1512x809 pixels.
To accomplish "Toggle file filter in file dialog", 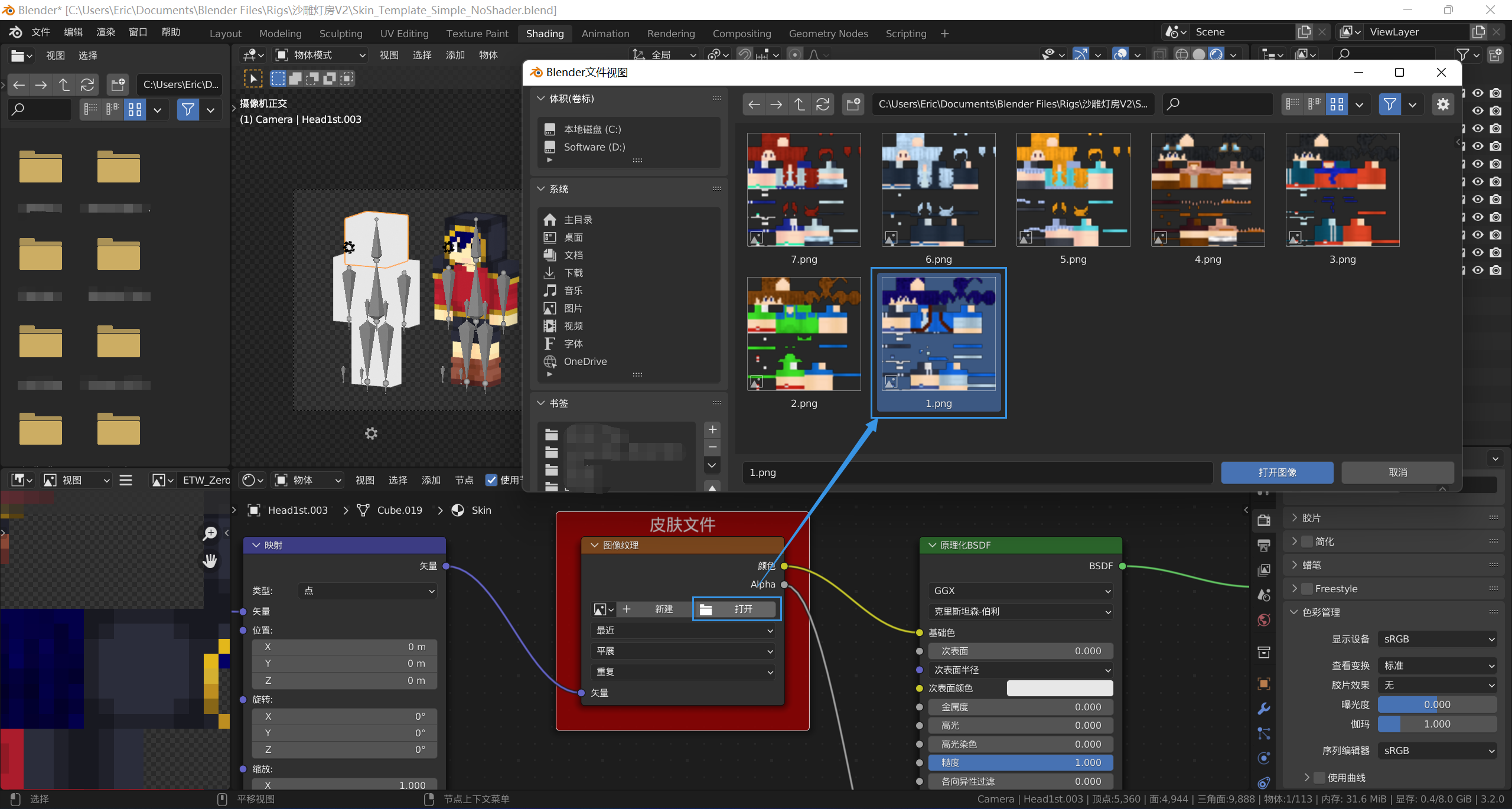I will click(x=1390, y=105).
